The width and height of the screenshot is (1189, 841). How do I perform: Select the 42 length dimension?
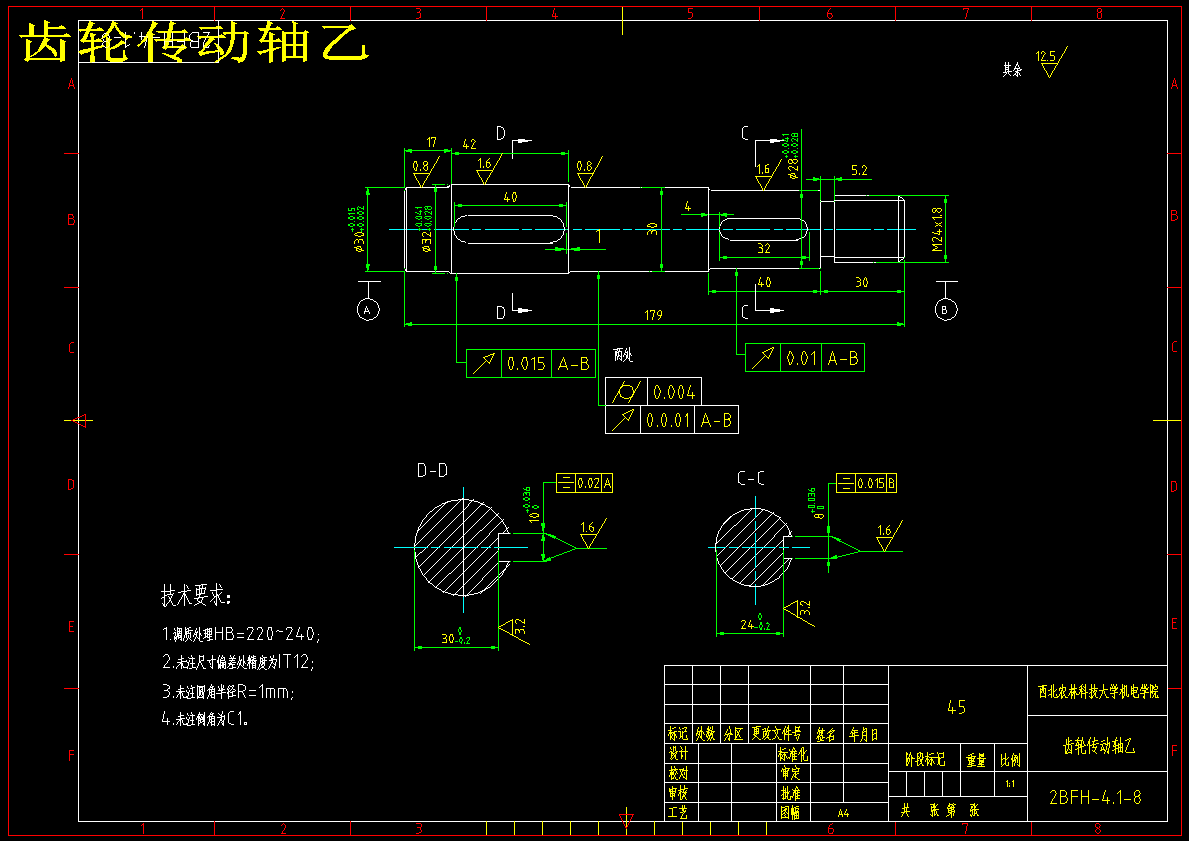point(469,144)
